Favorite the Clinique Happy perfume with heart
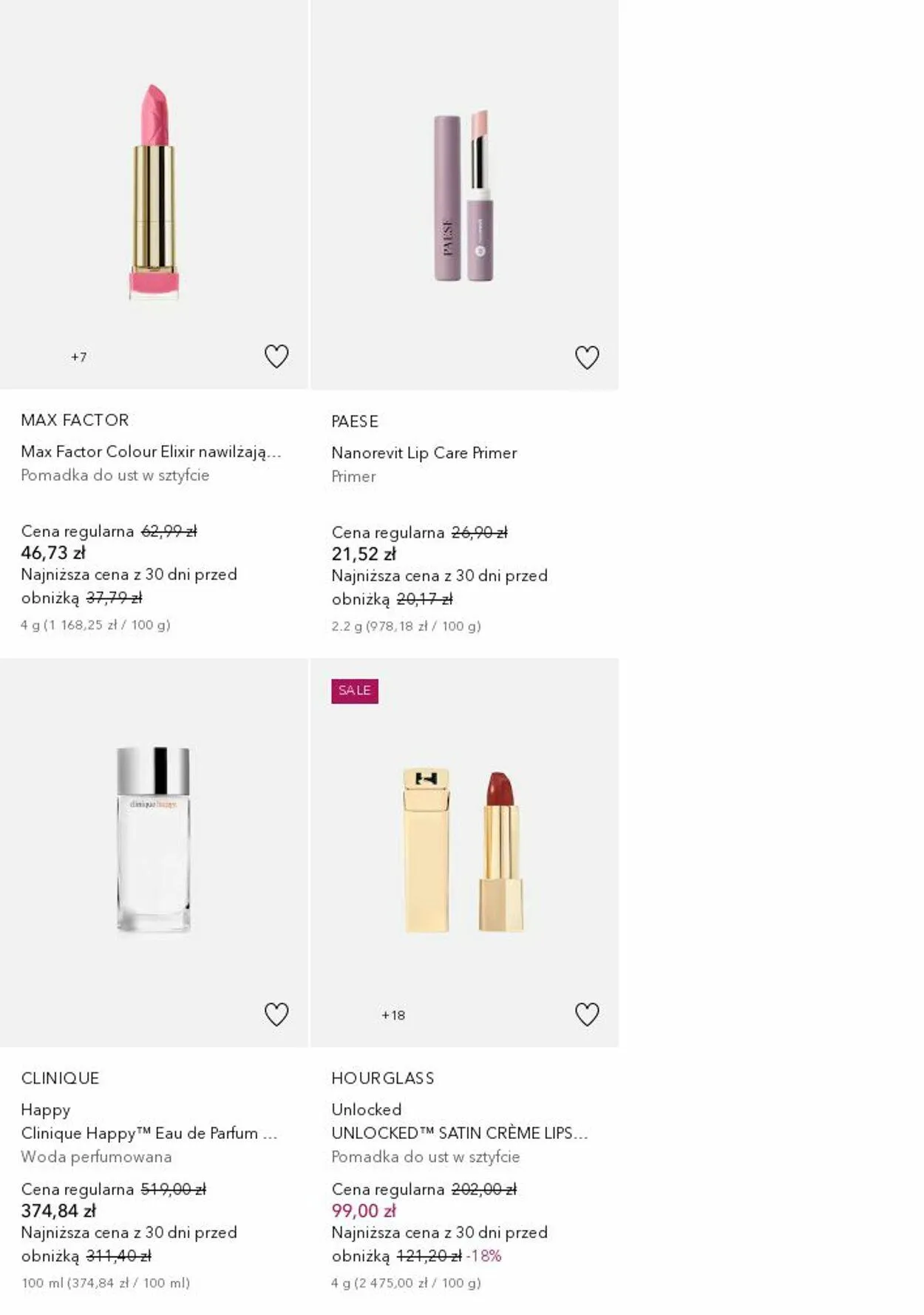The image size is (924, 1315). coord(276,1014)
